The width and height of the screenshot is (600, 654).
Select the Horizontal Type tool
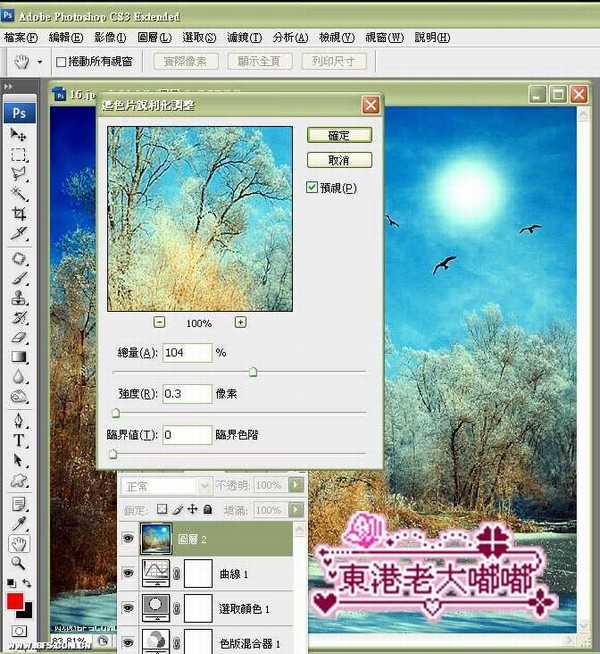pyautogui.click(x=18, y=440)
